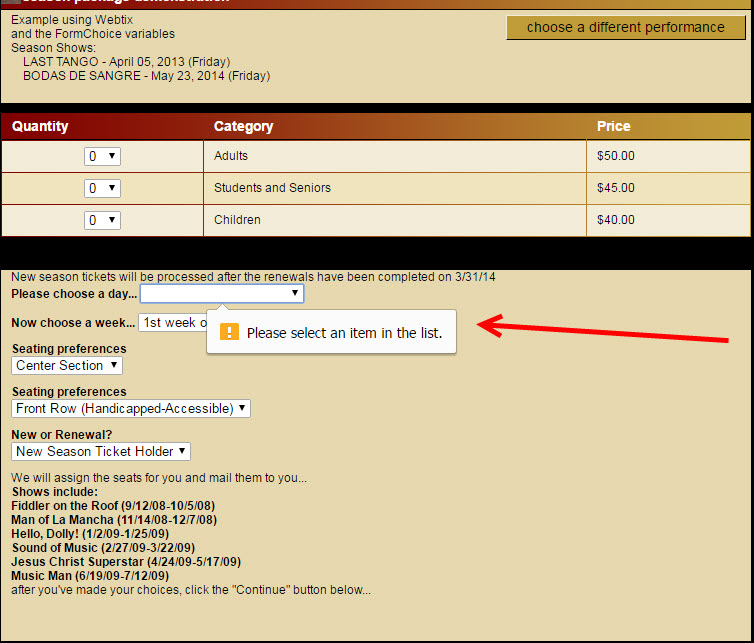
Task: Click the 'We will assign the seats' text
Action: [x=159, y=478]
